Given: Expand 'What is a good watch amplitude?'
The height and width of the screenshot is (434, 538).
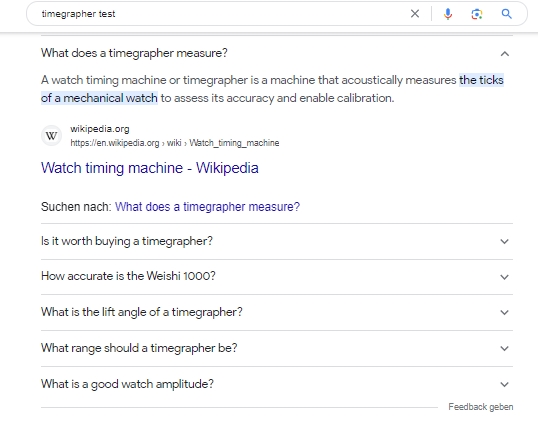Looking at the screenshot, I should pyautogui.click(x=277, y=384).
